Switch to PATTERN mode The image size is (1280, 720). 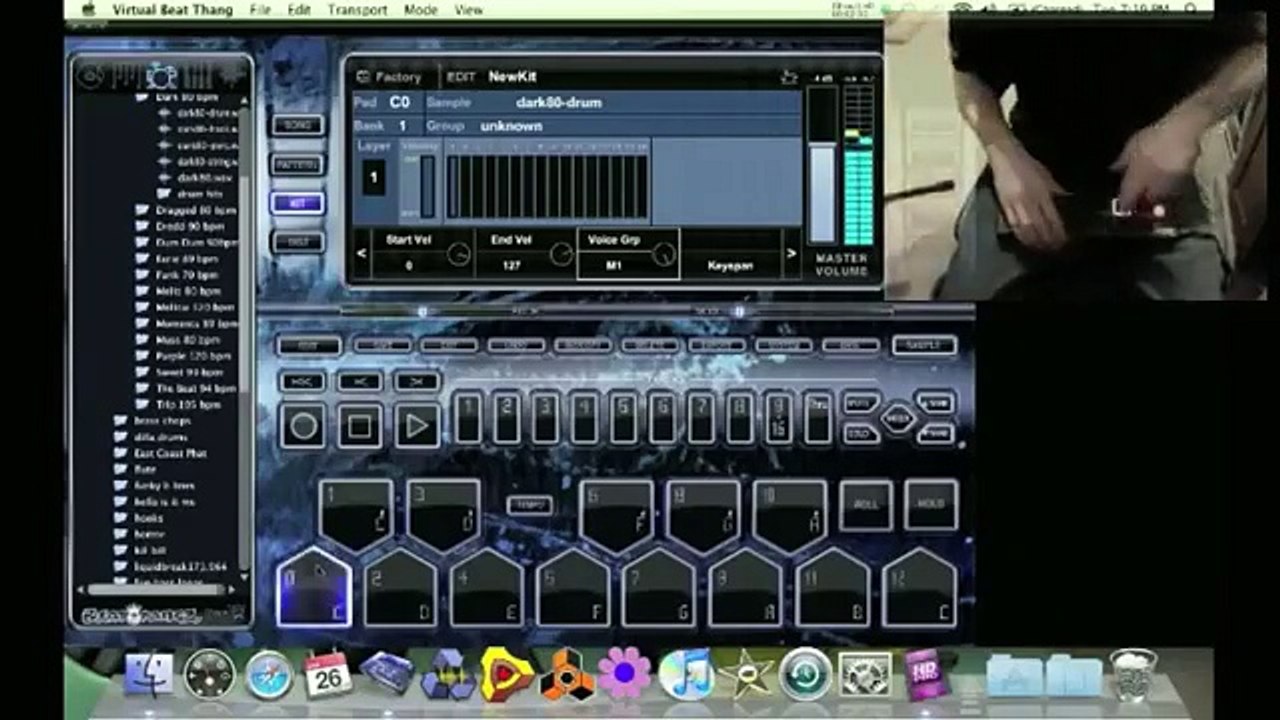297,164
